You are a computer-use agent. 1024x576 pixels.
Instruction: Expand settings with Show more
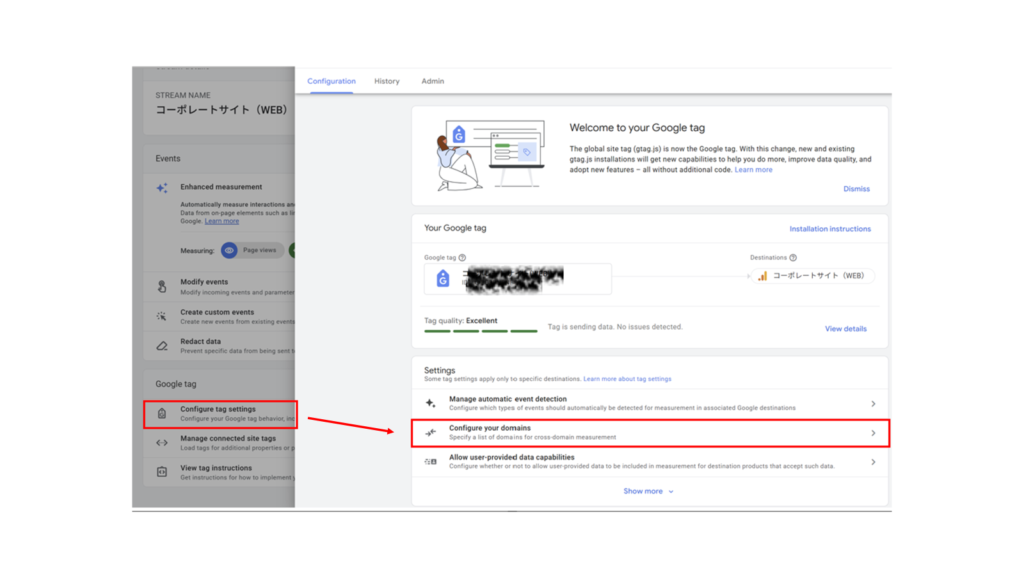pyautogui.click(x=648, y=491)
